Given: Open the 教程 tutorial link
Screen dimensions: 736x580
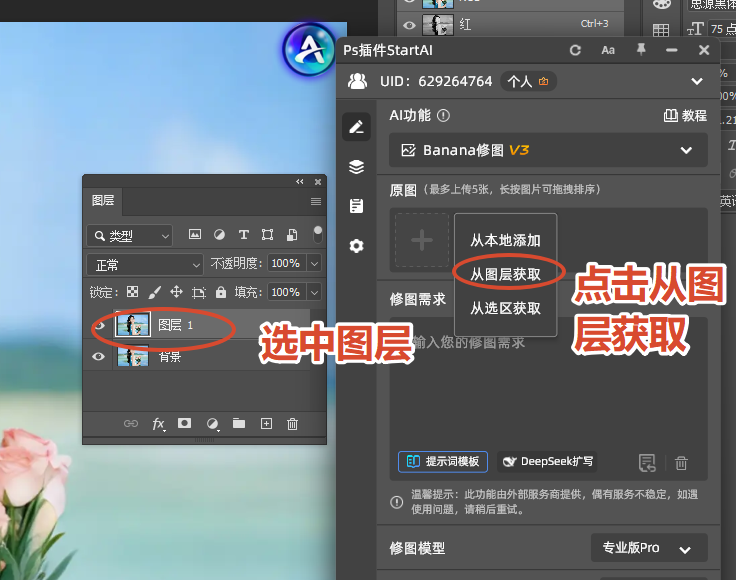Looking at the screenshot, I should 685,115.
